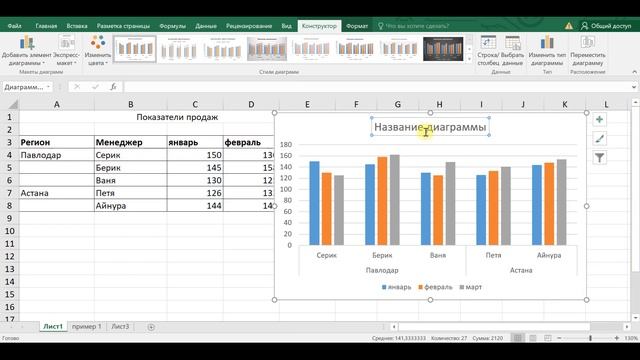The width and height of the screenshot is (640, 360).
Task: Open the Review (Рецензирование) tab
Action: (249, 26)
